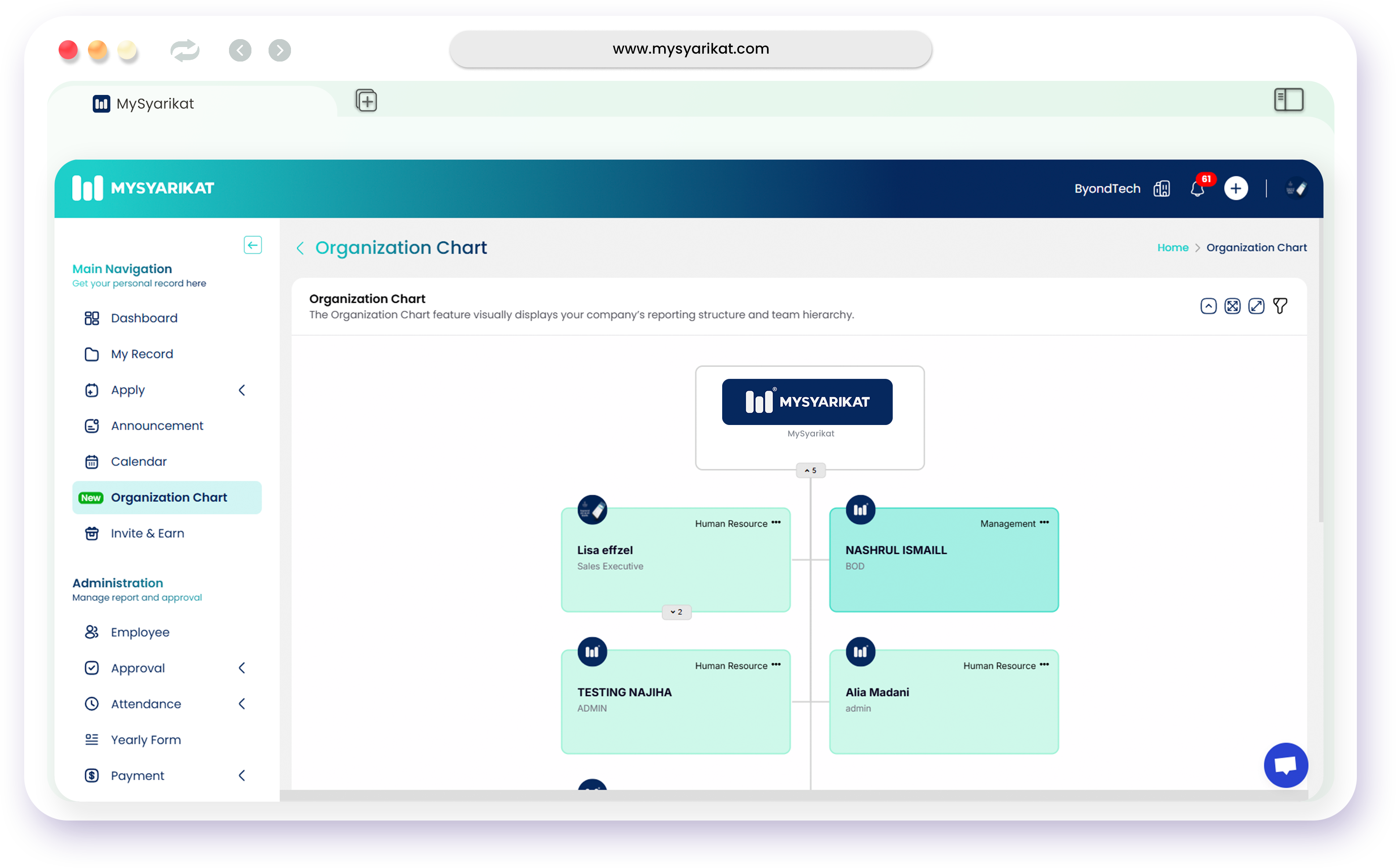The height and width of the screenshot is (868, 1396).
Task: Click the Calendar sidebar icon
Action: click(x=92, y=461)
